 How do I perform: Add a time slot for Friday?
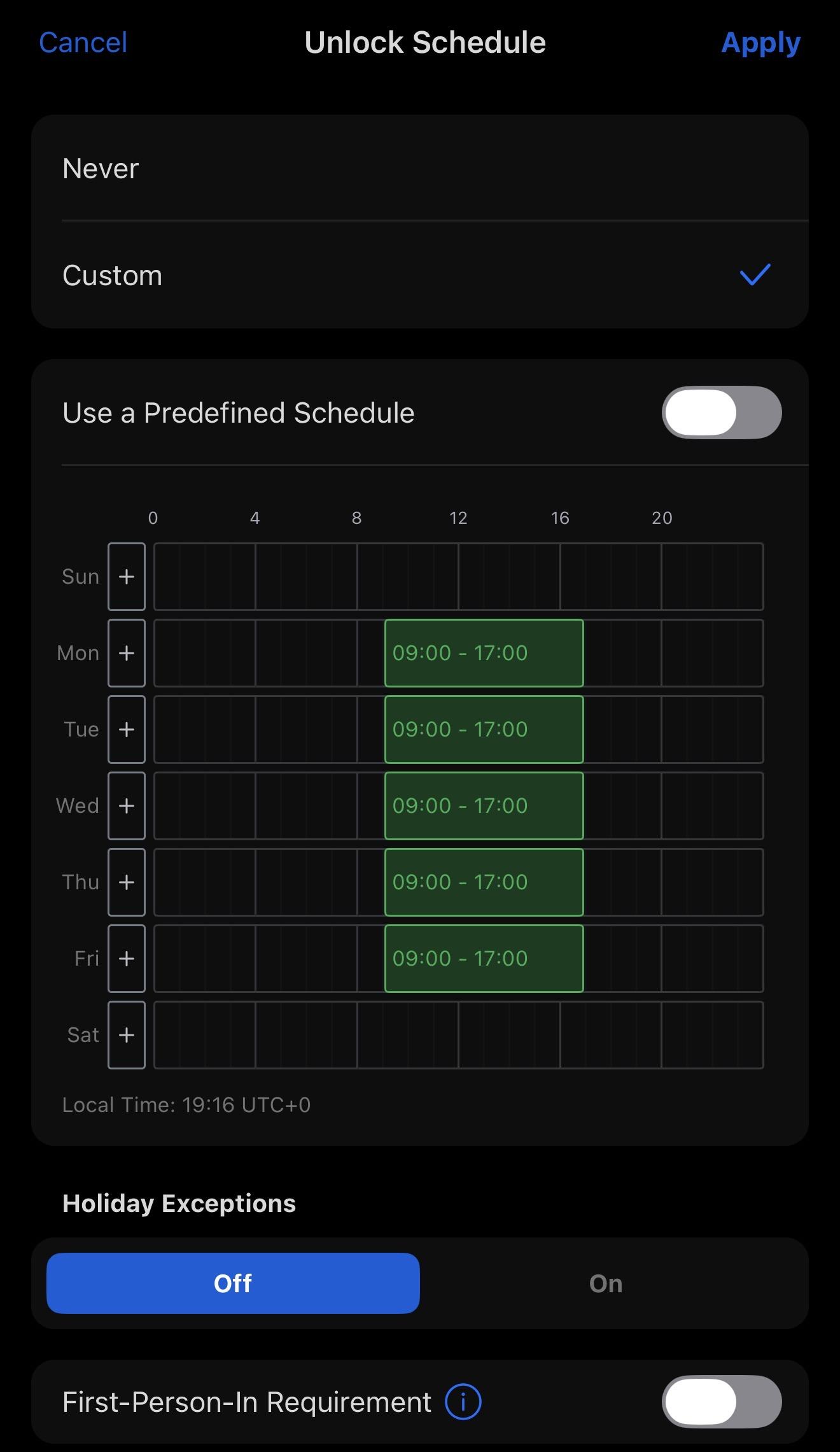coord(126,959)
